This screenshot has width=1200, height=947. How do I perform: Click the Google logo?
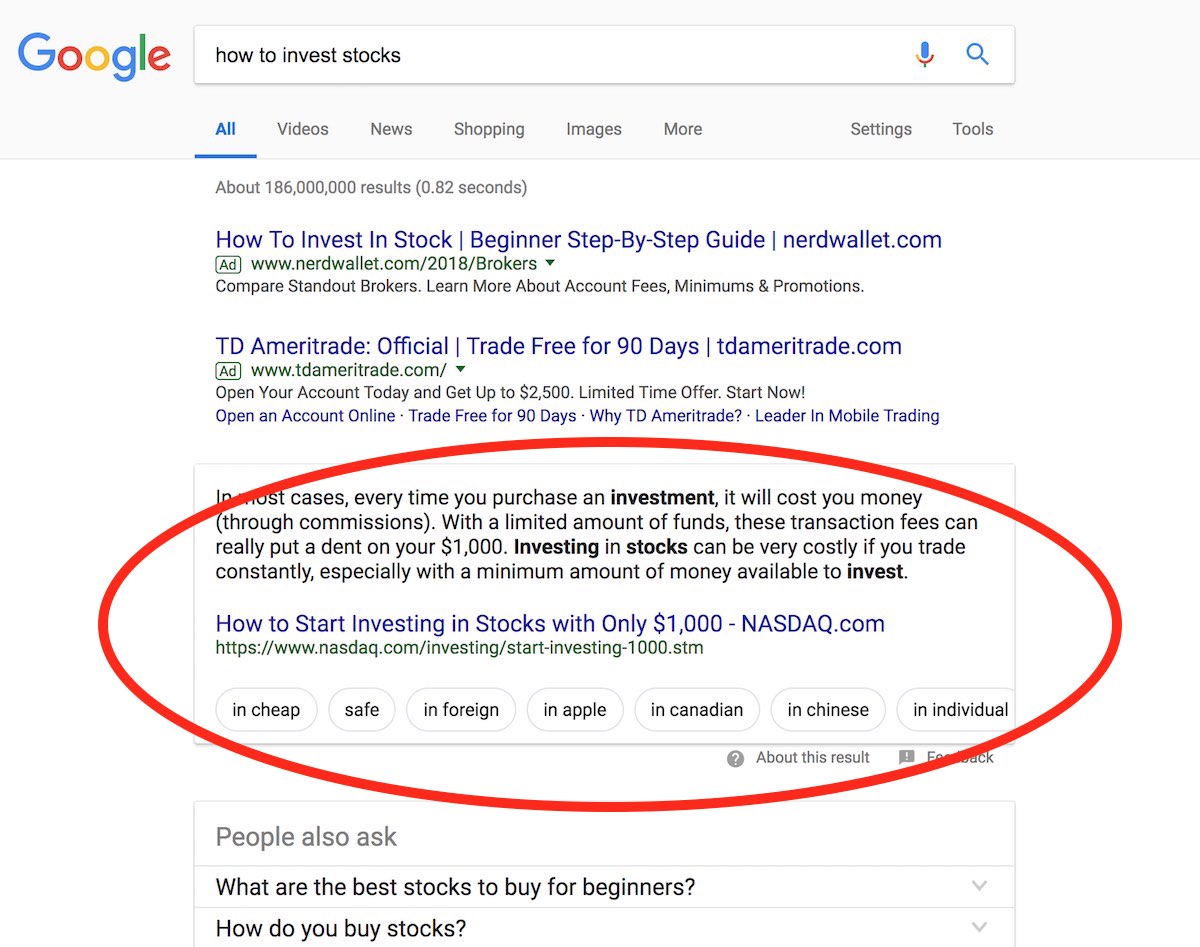94,56
